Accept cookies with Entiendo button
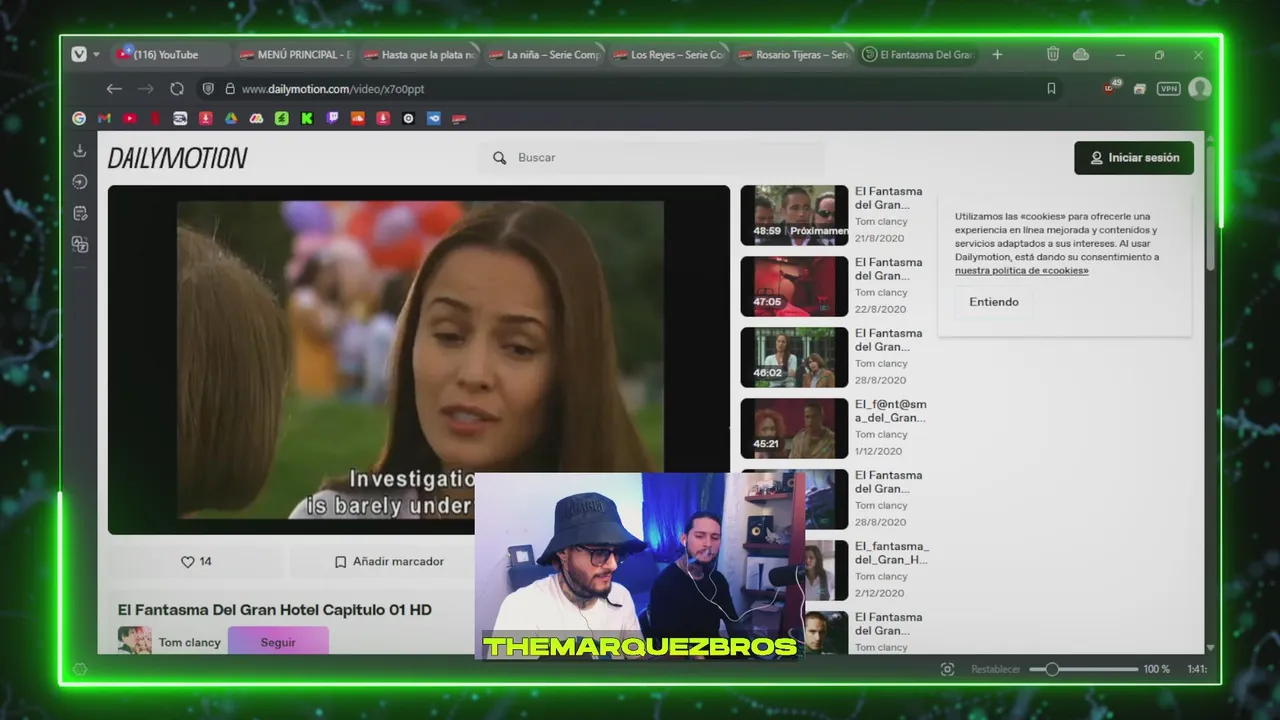This screenshot has height=720, width=1280. pyautogui.click(x=994, y=302)
